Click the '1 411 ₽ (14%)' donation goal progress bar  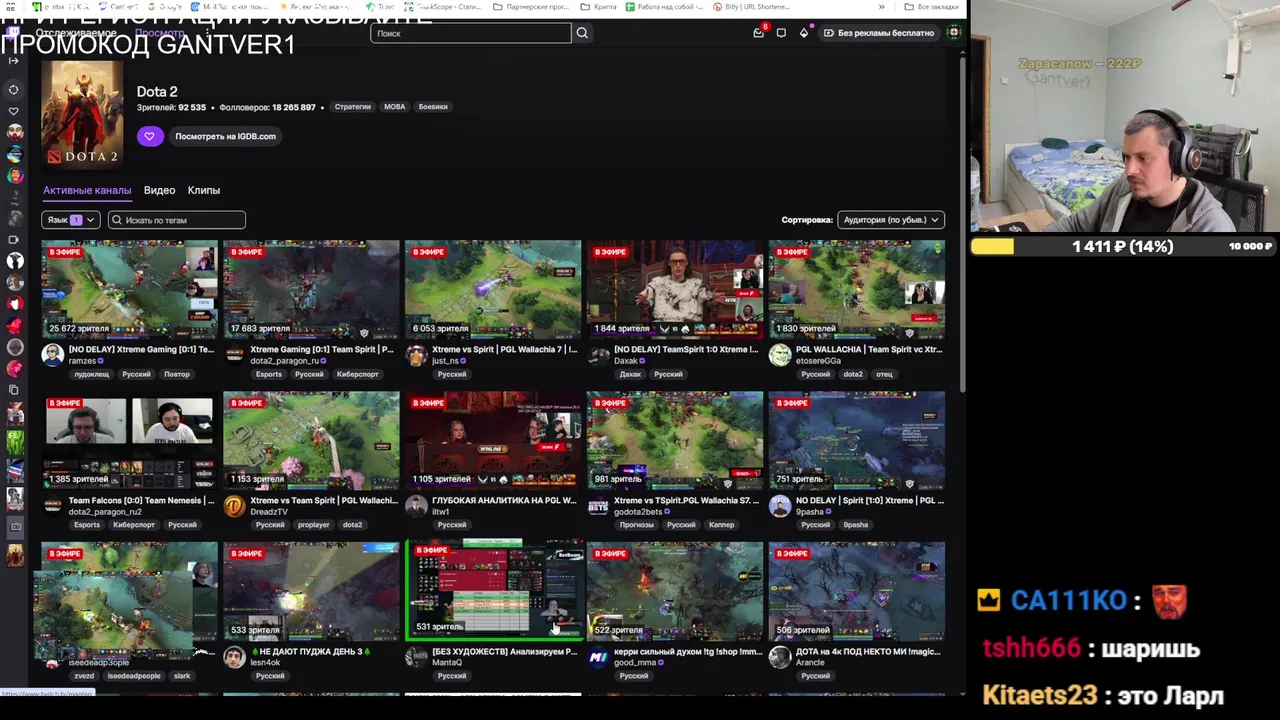1122,246
